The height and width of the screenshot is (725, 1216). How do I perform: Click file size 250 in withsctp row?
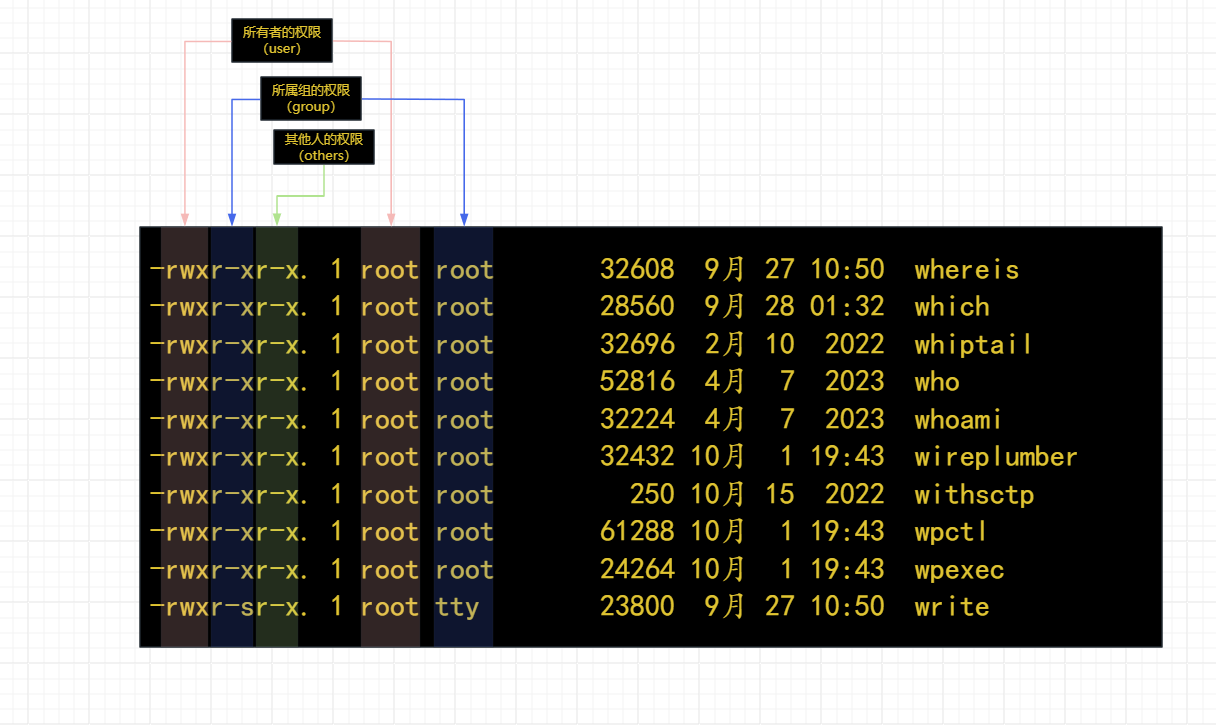(x=652, y=495)
